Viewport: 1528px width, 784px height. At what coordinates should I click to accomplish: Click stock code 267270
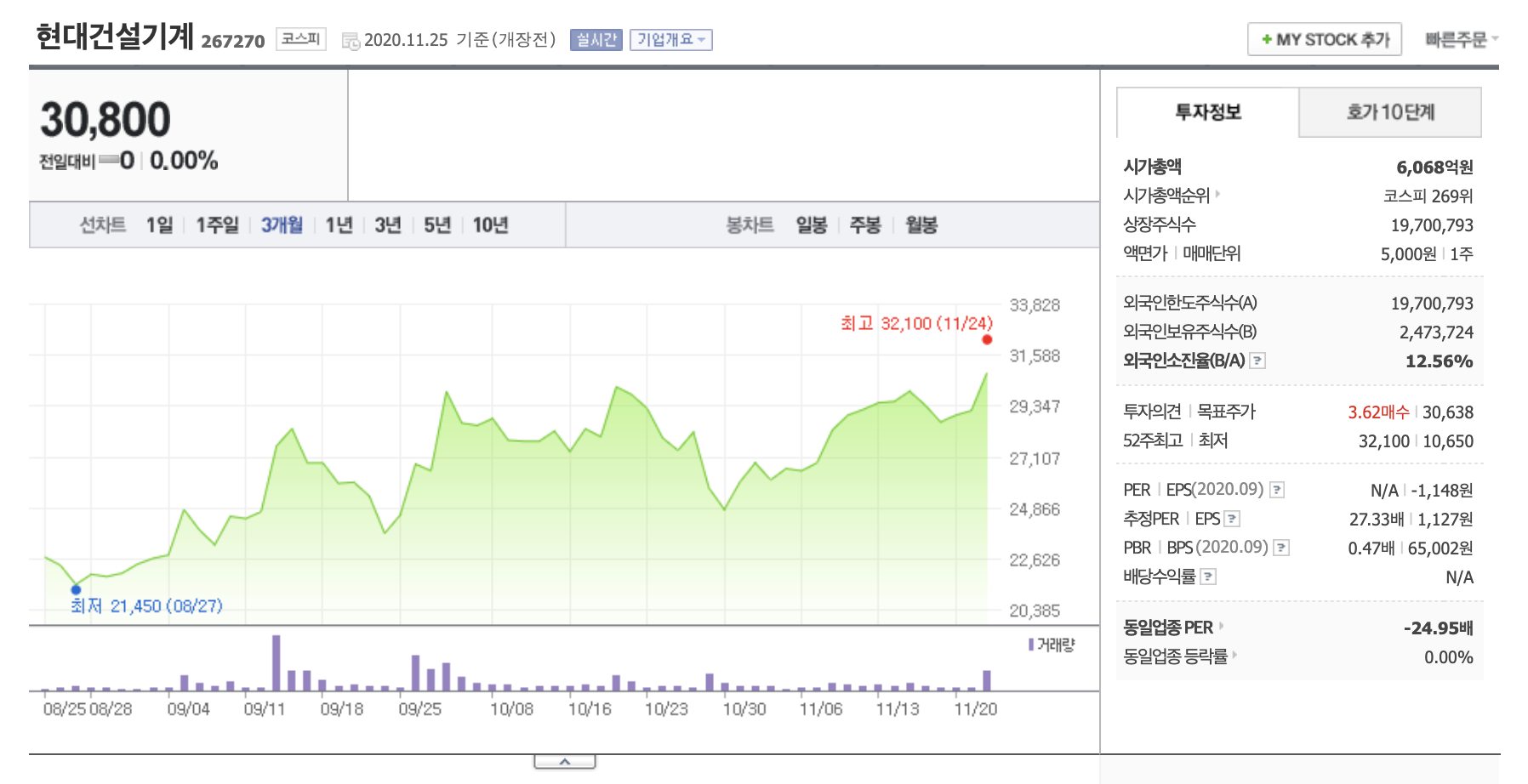(x=233, y=41)
